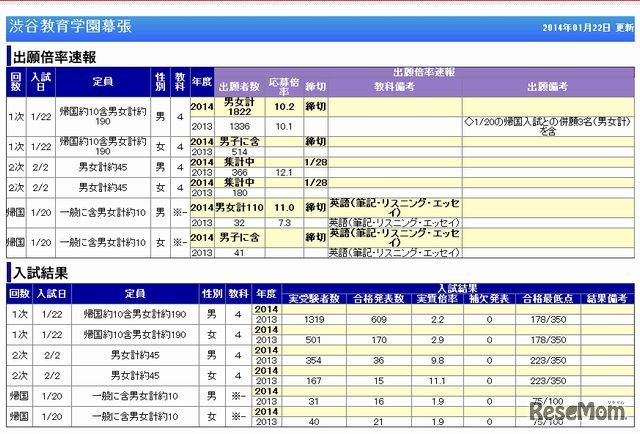
Task: Click the 教科備考 column header
Action: tap(395, 87)
